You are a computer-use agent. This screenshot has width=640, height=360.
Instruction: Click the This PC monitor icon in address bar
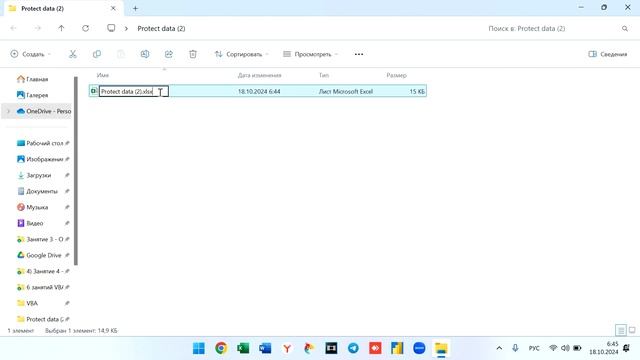111,28
